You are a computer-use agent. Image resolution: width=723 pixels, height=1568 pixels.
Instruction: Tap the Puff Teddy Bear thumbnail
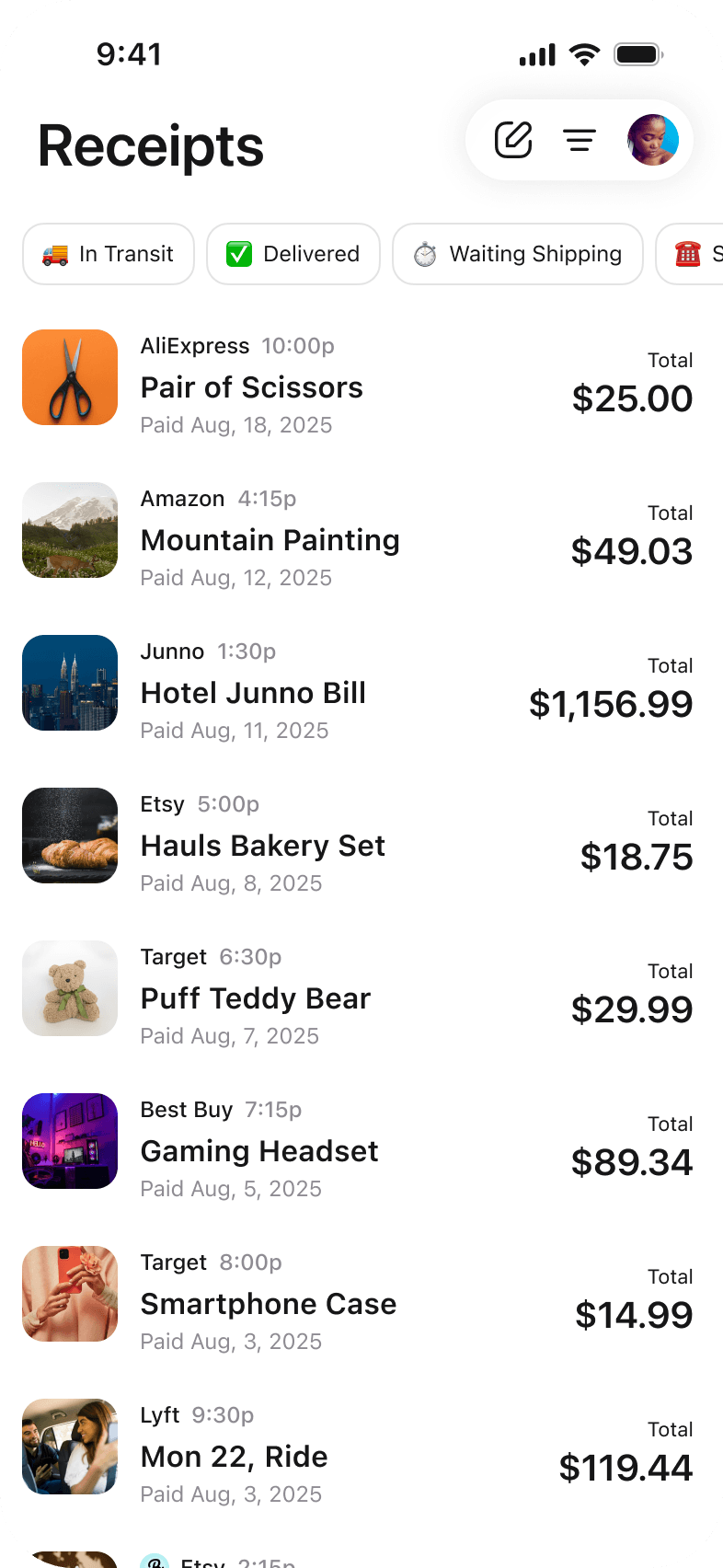[x=70, y=988]
